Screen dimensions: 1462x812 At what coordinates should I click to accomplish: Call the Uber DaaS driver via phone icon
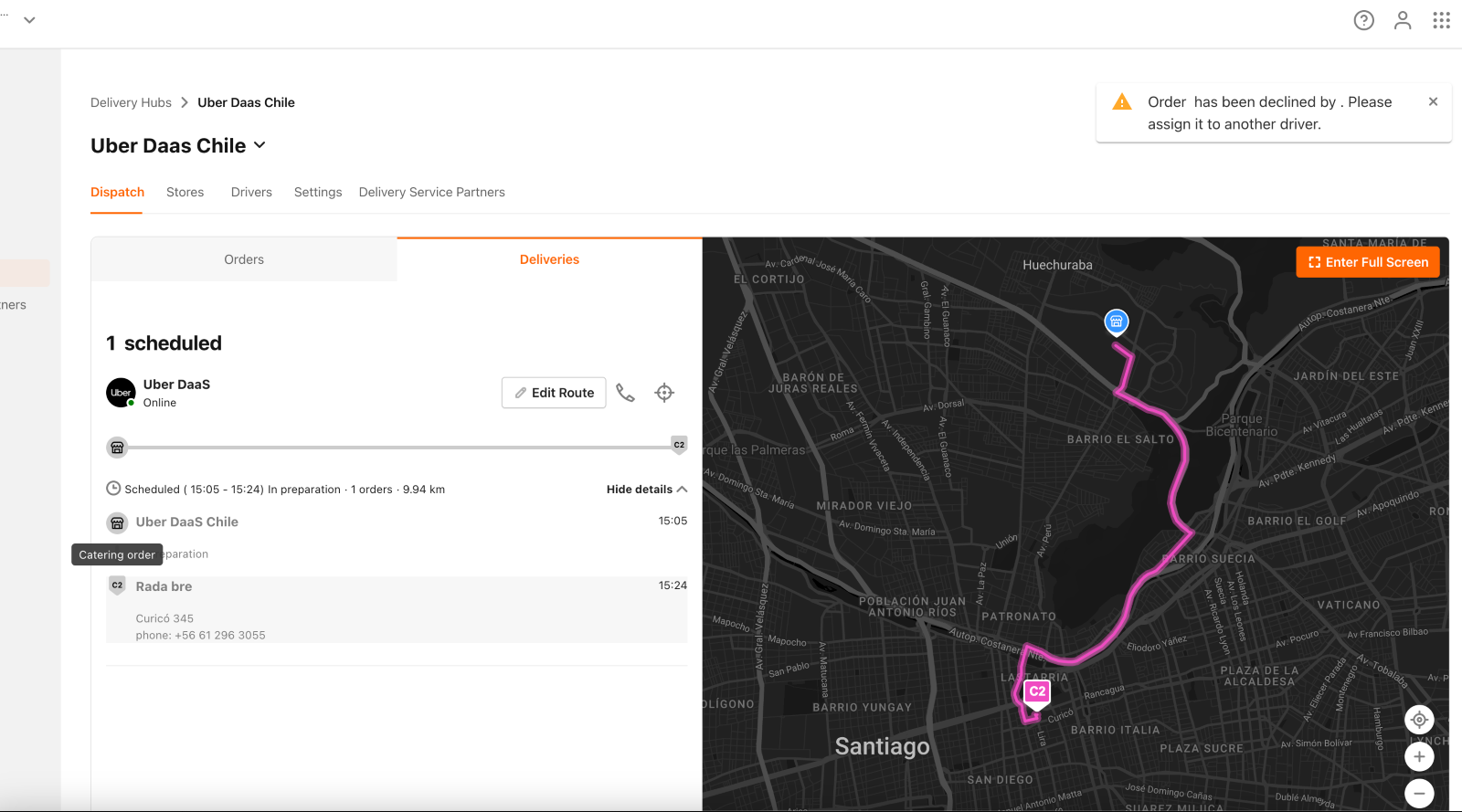625,393
